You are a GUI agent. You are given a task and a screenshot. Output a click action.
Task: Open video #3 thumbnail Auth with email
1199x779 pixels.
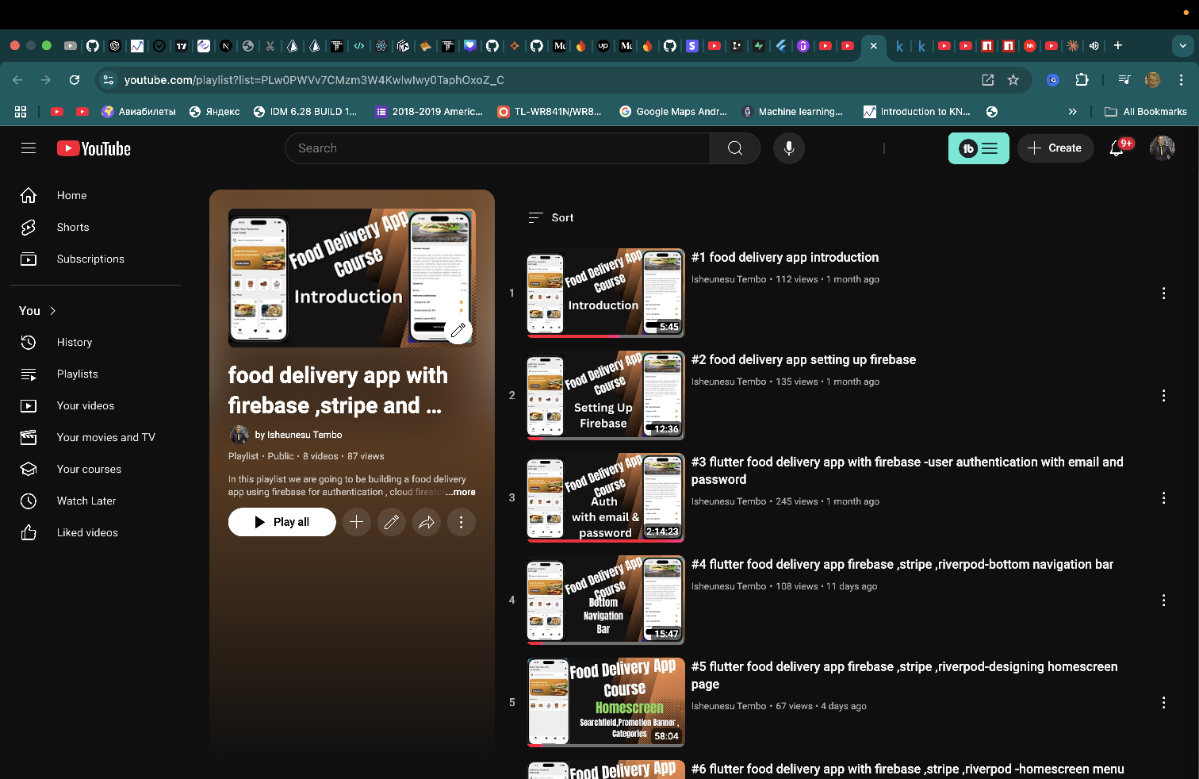point(605,498)
